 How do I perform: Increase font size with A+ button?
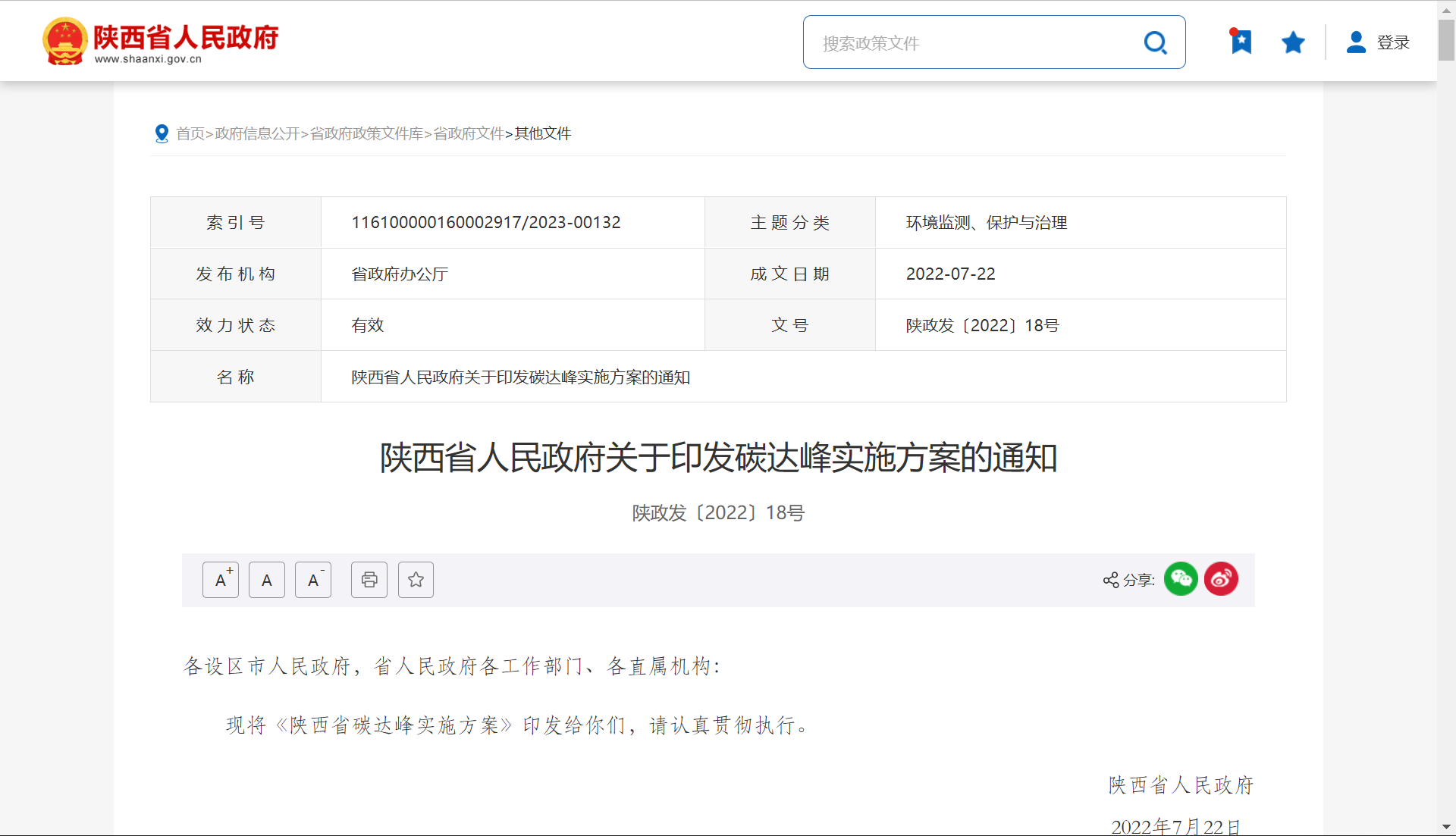tap(221, 580)
